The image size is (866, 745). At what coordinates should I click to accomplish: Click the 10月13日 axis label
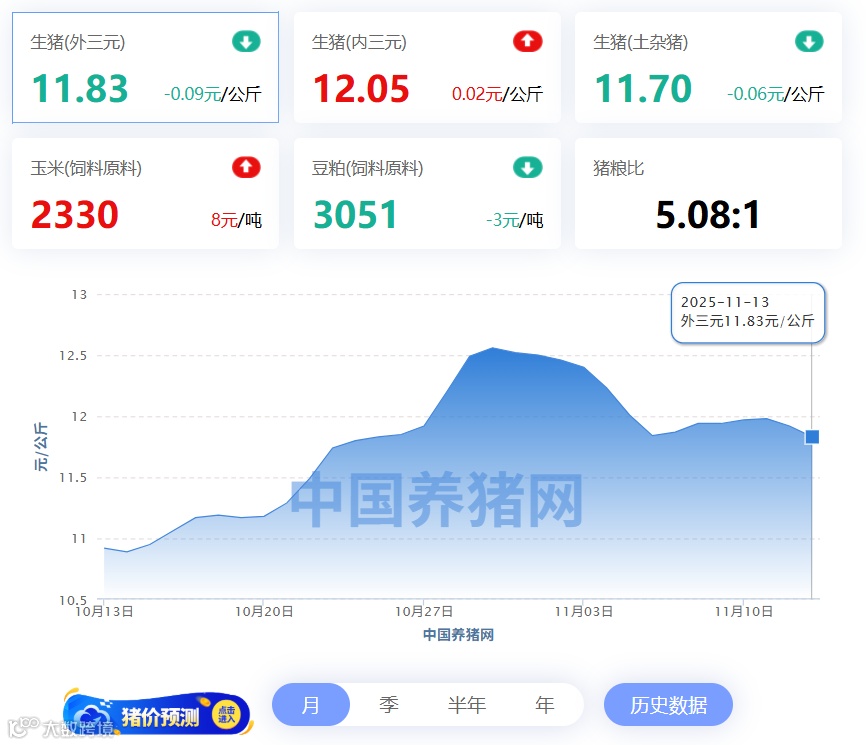coord(104,611)
